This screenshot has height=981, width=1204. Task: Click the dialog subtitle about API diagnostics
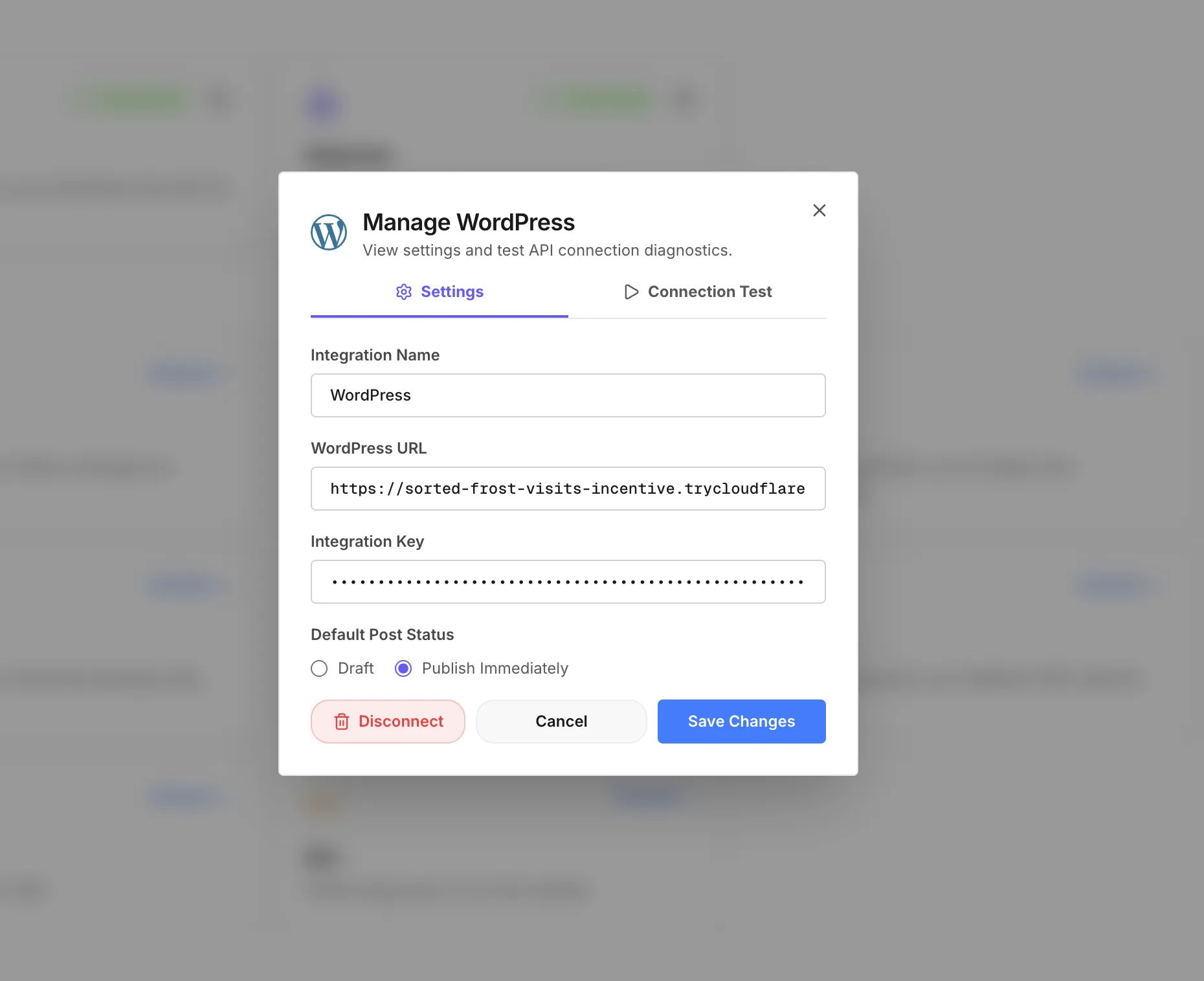pyautogui.click(x=548, y=250)
